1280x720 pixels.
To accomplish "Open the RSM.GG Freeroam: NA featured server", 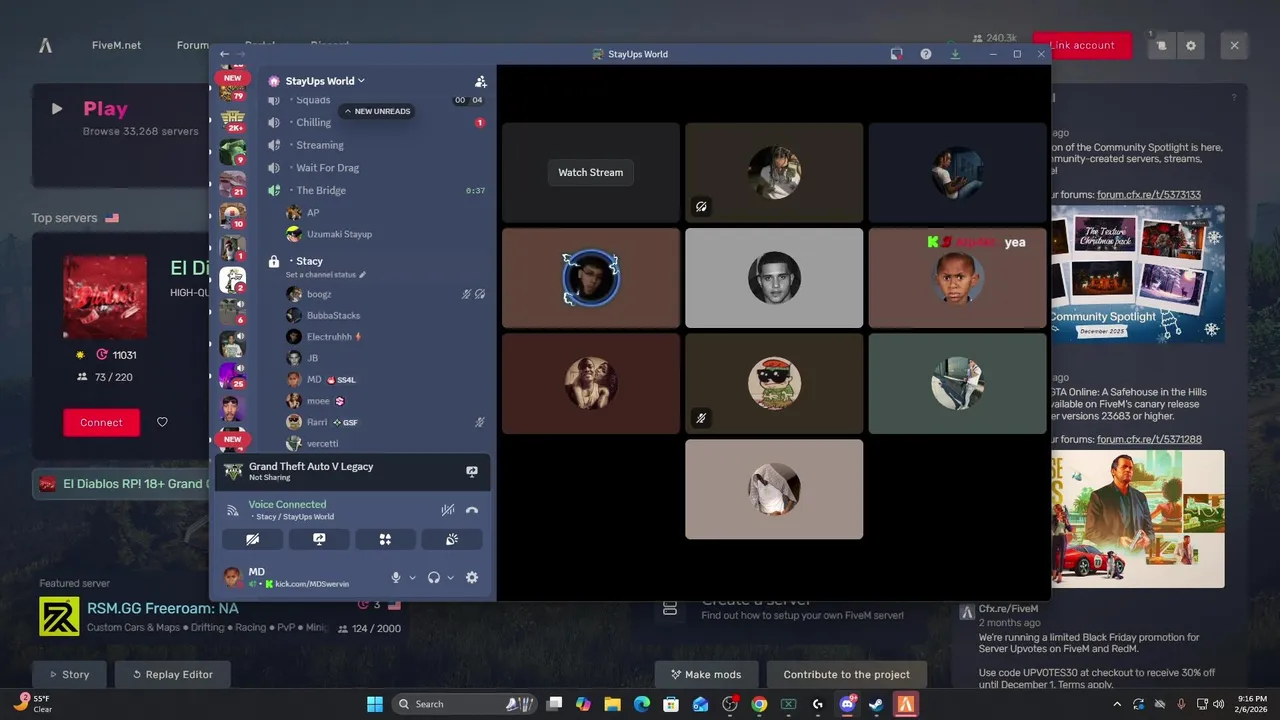I will (x=162, y=608).
